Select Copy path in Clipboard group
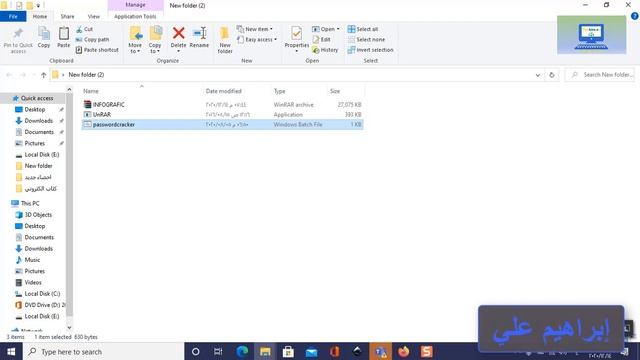Screen dimensions: 640x360 point(93,40)
